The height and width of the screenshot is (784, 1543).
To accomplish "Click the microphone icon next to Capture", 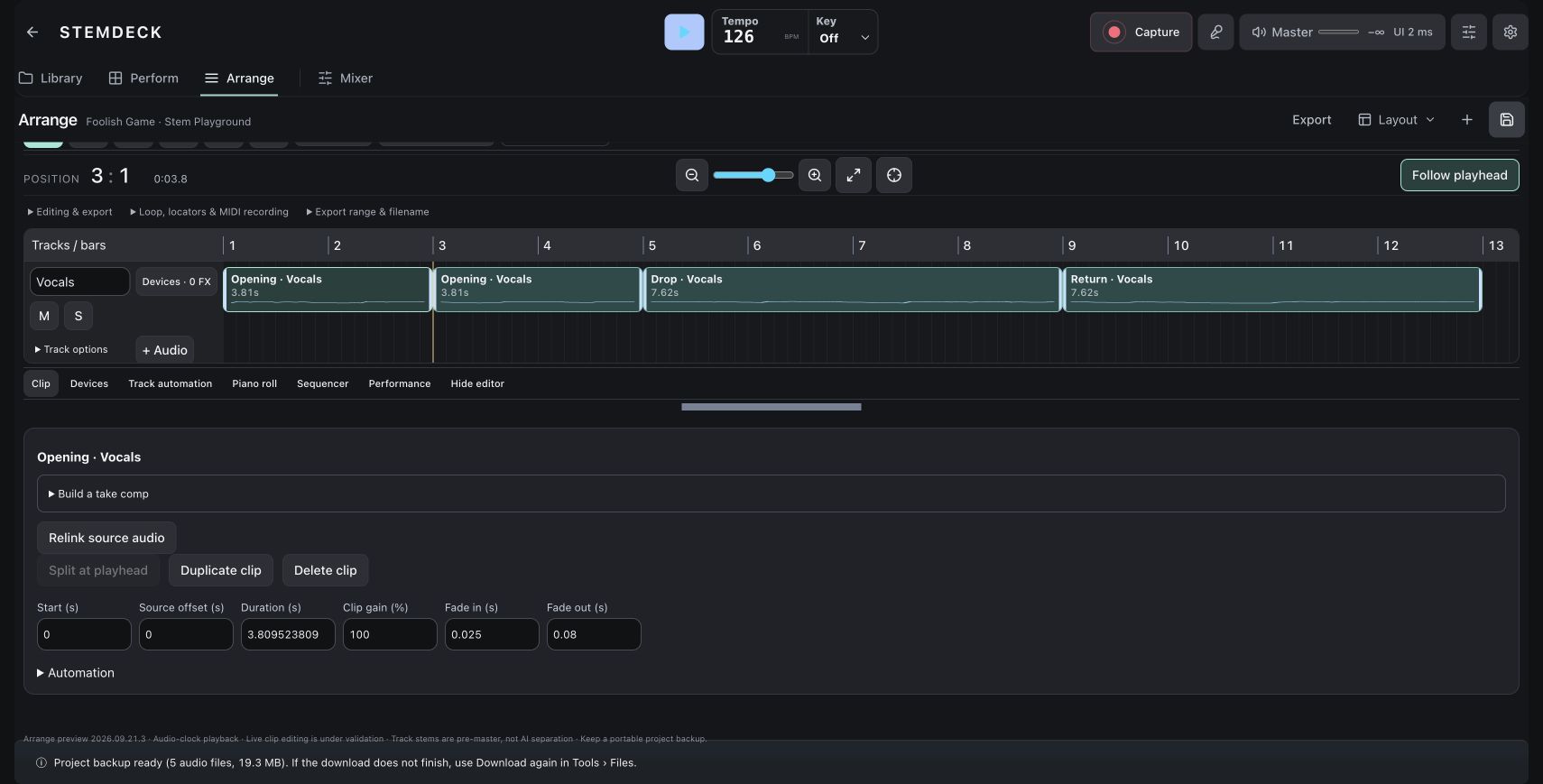I will pos(1215,32).
